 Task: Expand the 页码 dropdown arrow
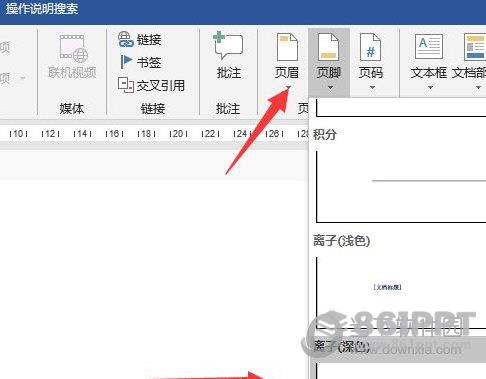(x=372, y=87)
